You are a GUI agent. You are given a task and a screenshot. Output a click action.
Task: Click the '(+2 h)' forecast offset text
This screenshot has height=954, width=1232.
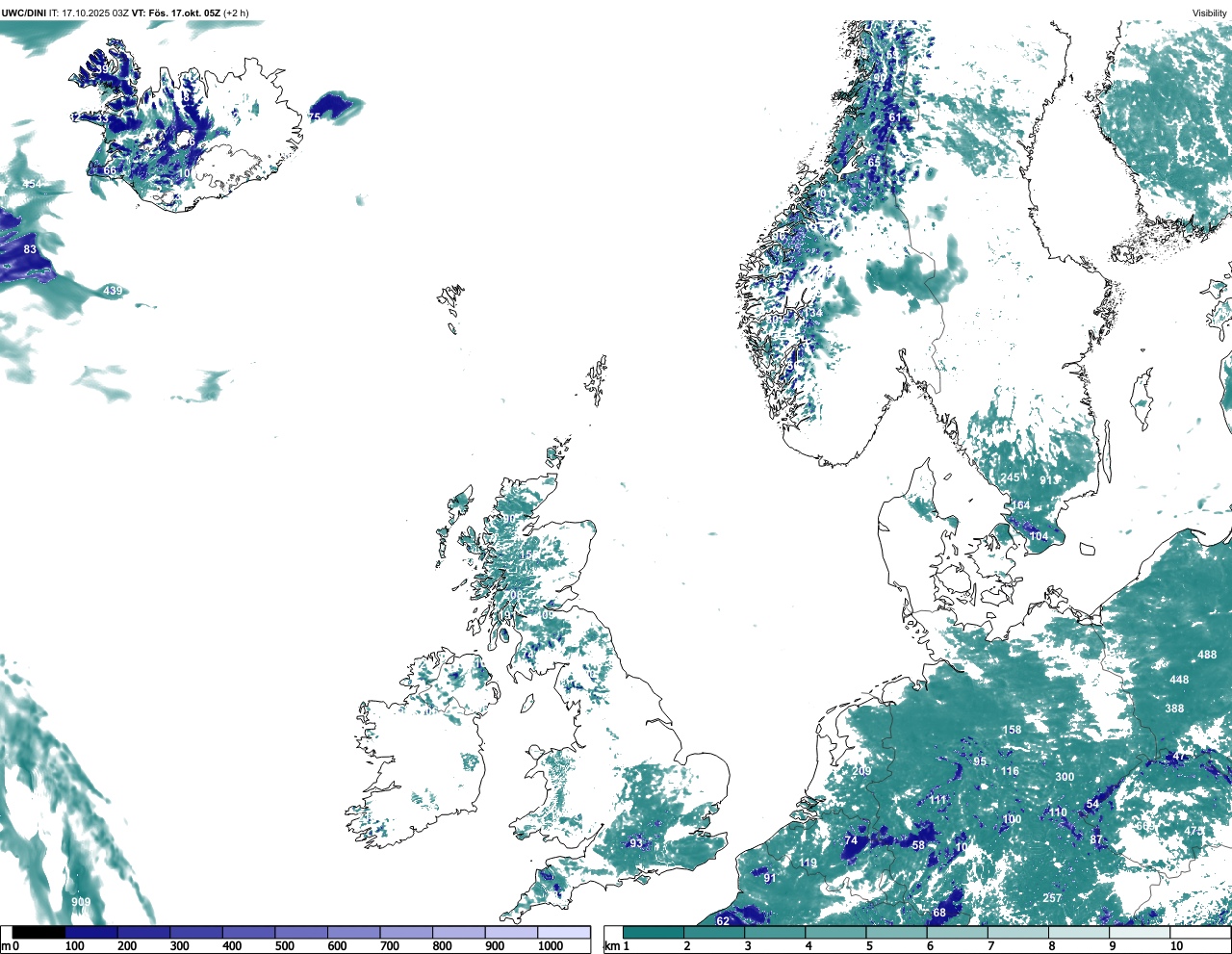pos(236,13)
